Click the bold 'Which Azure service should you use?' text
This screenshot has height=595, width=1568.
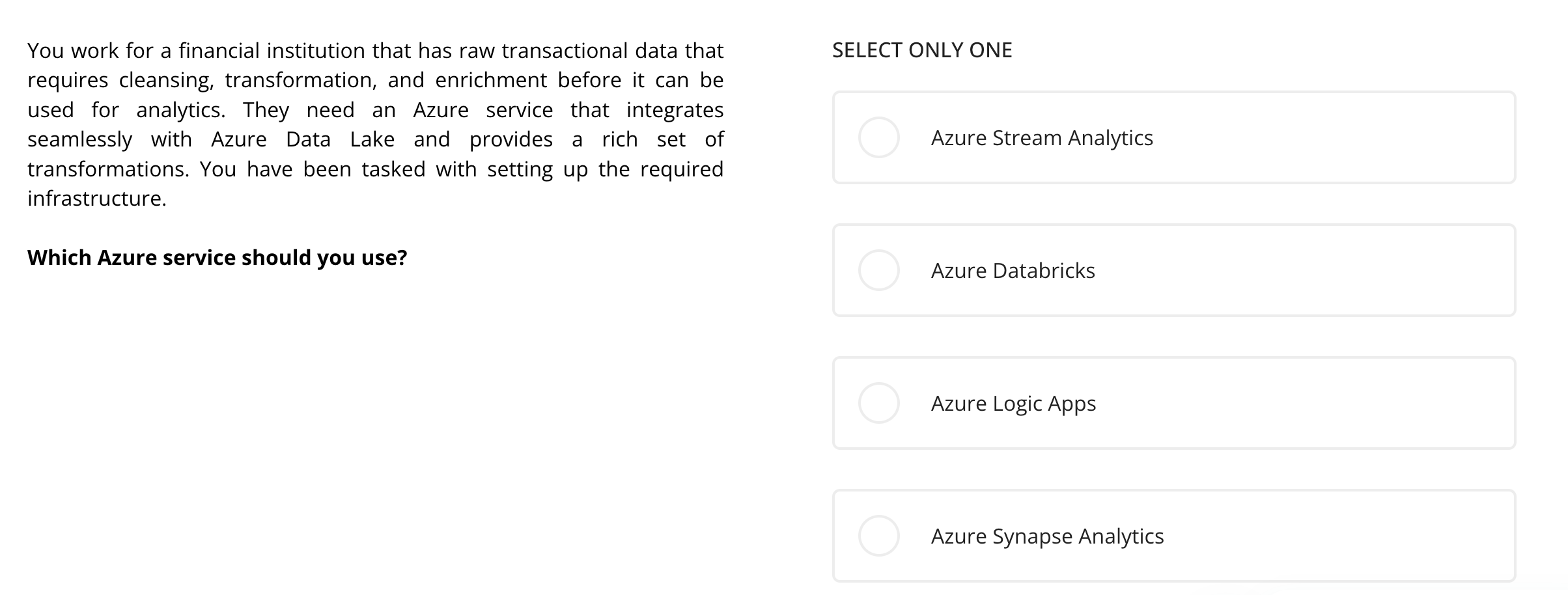(217, 258)
